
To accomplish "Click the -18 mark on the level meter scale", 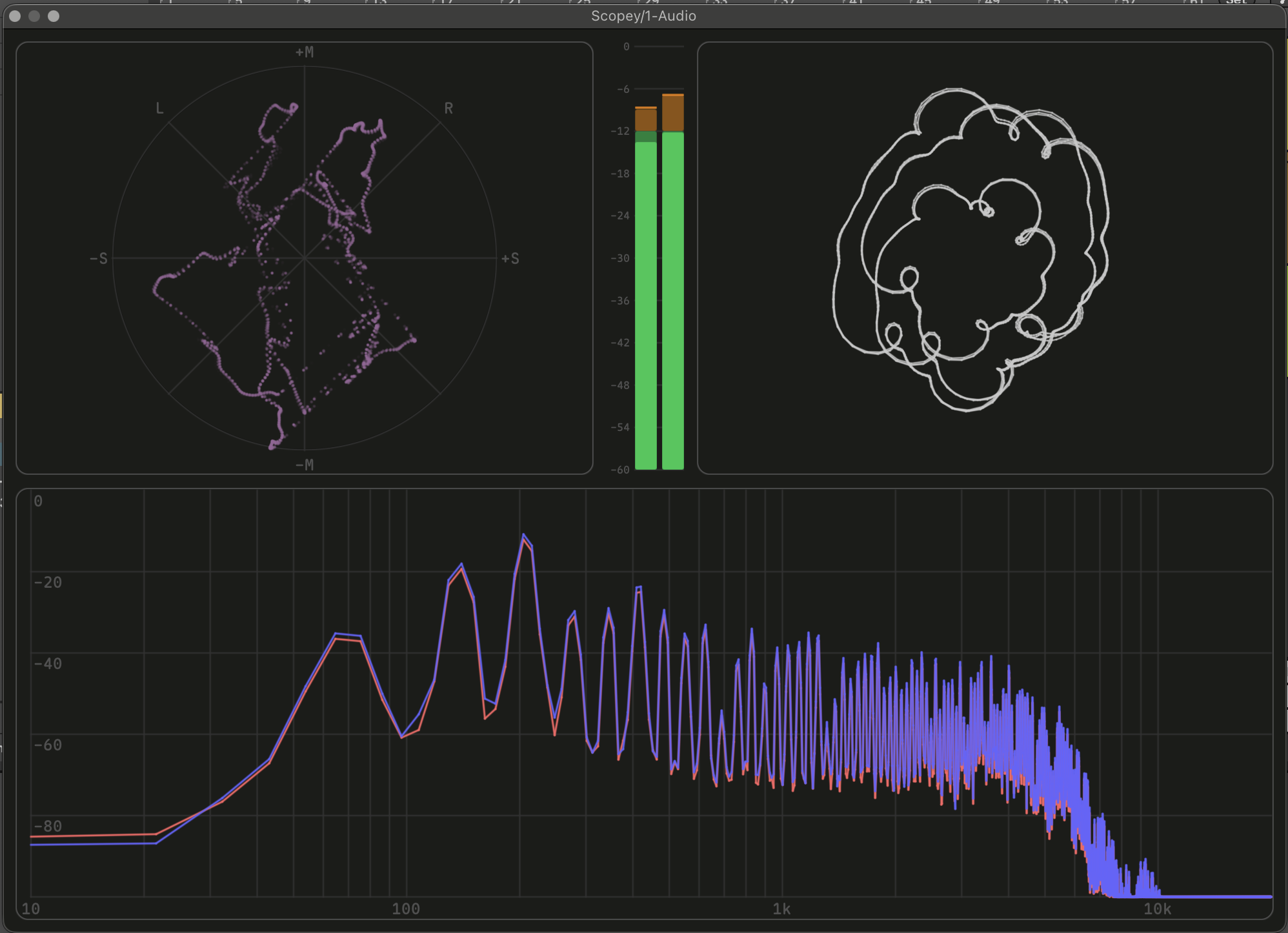I will pos(620,174).
